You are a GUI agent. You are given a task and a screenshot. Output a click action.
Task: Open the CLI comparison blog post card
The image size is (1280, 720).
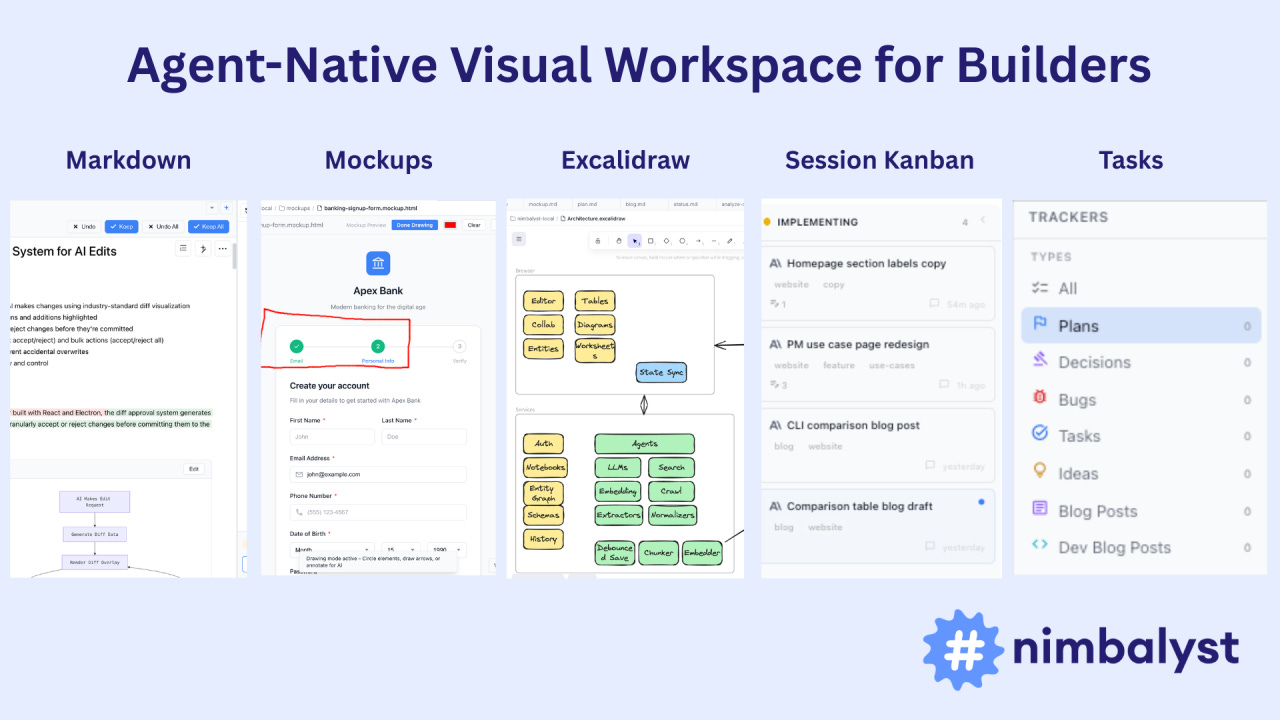[x=878, y=443]
